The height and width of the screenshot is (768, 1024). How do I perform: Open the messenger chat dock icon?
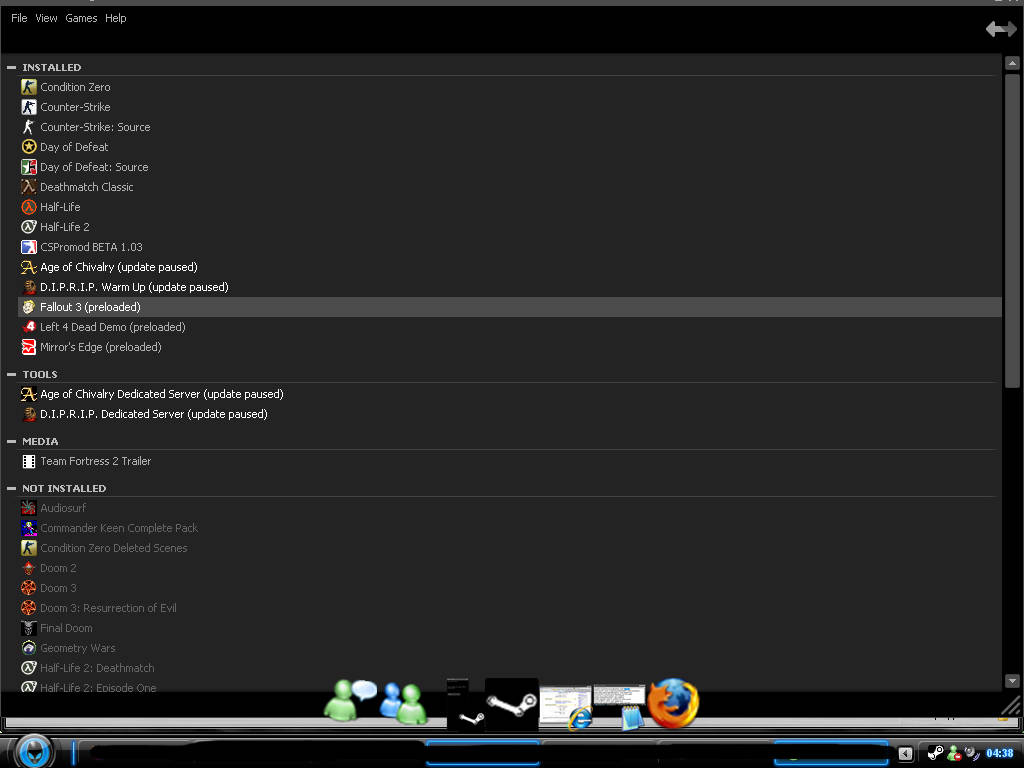[x=351, y=700]
